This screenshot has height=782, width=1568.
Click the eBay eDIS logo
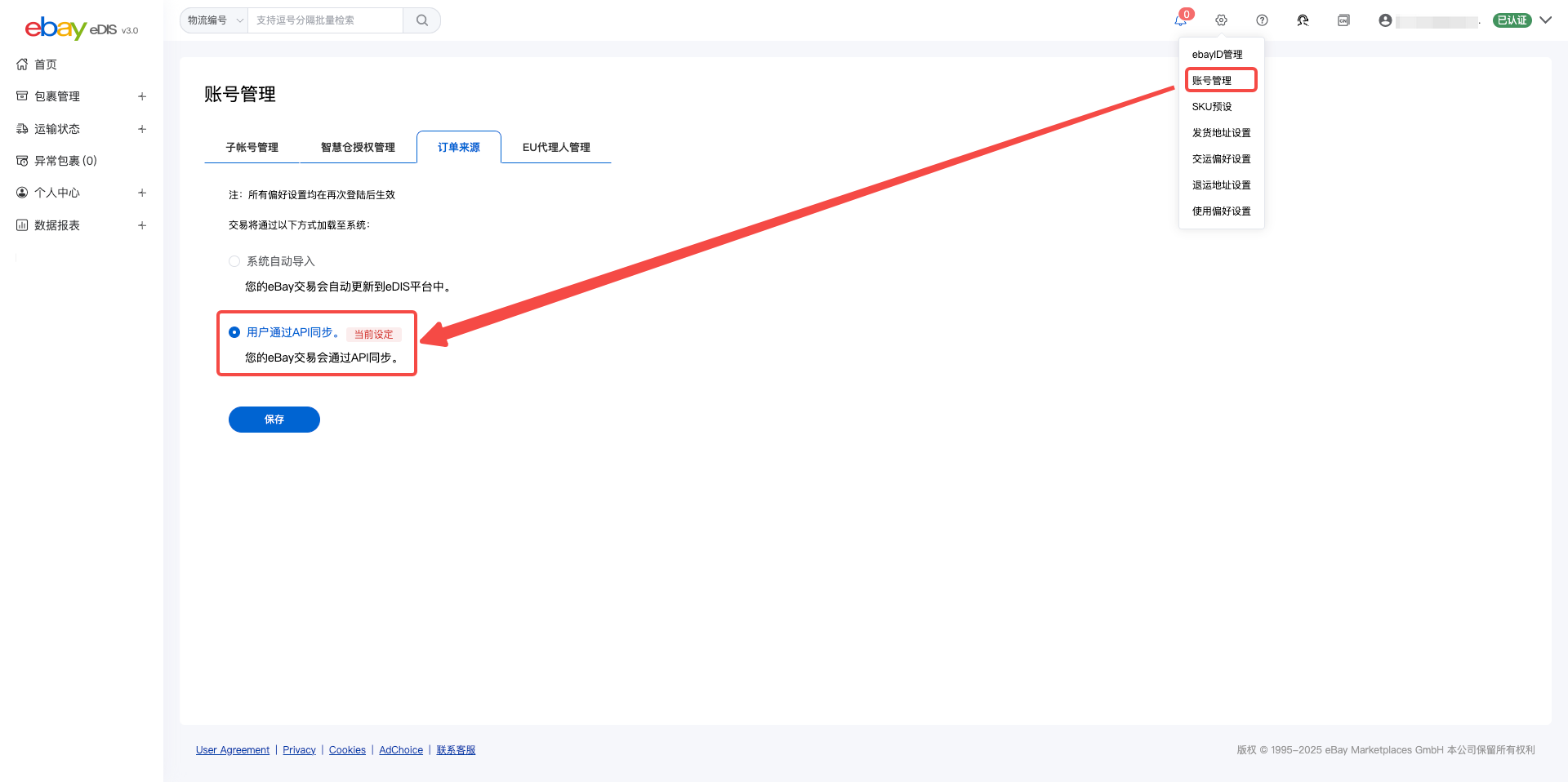[x=82, y=29]
